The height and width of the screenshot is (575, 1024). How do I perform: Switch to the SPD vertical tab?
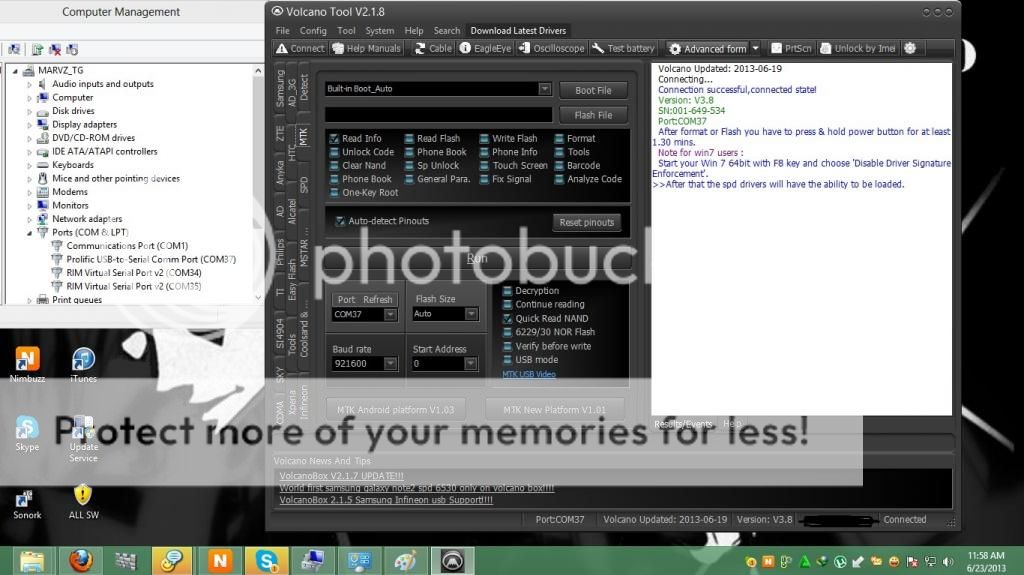coord(304,185)
